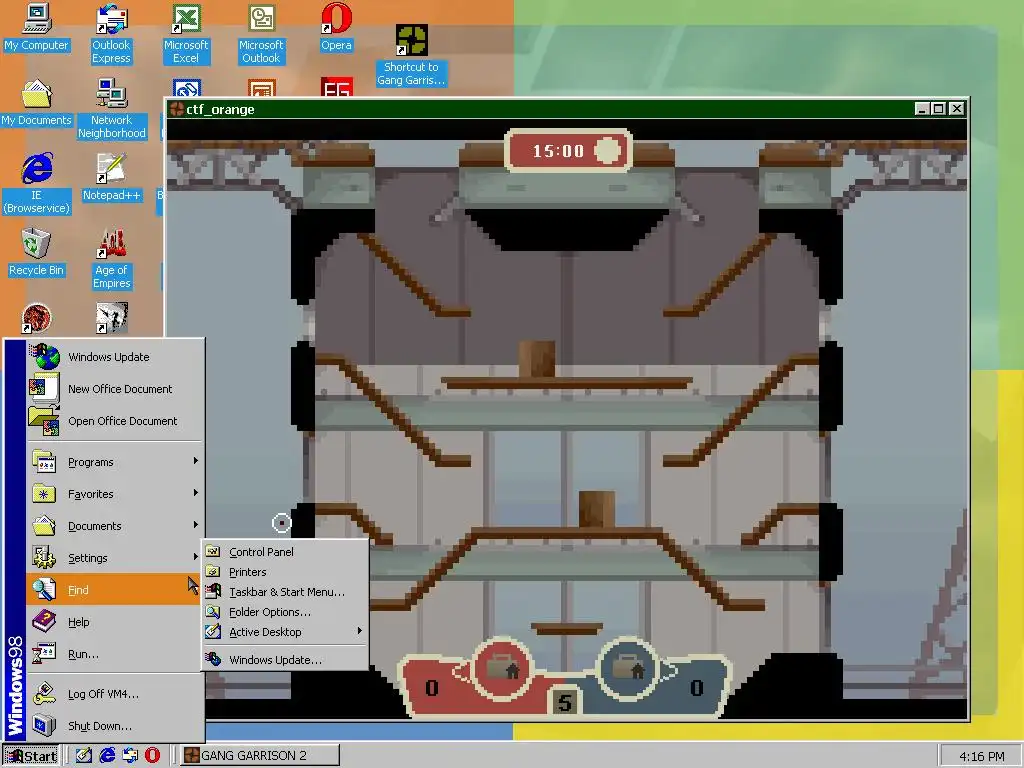
Task: Expand the Documents submenu
Action: (116, 526)
